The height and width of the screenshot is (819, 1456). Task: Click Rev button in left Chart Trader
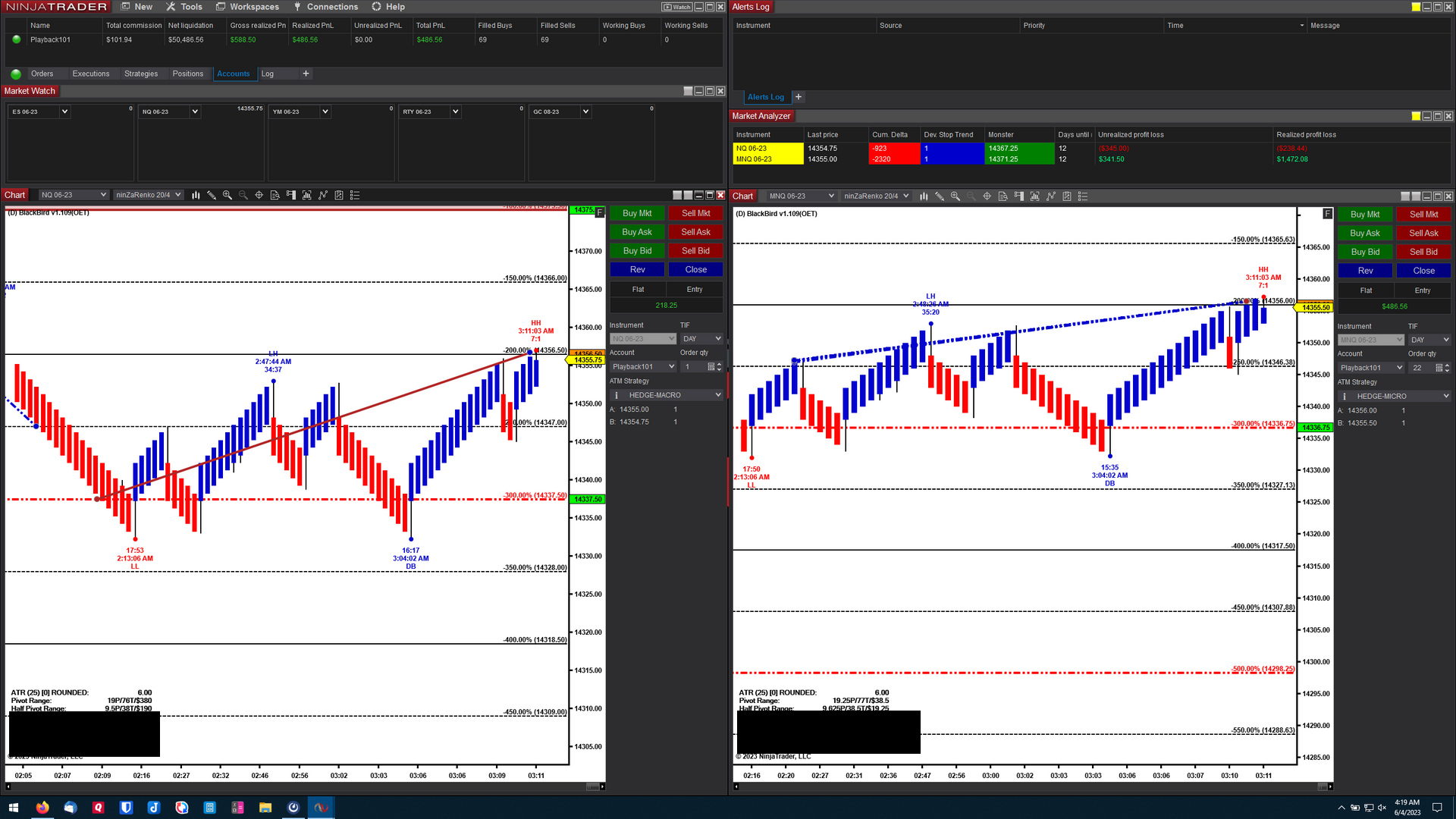tap(637, 270)
